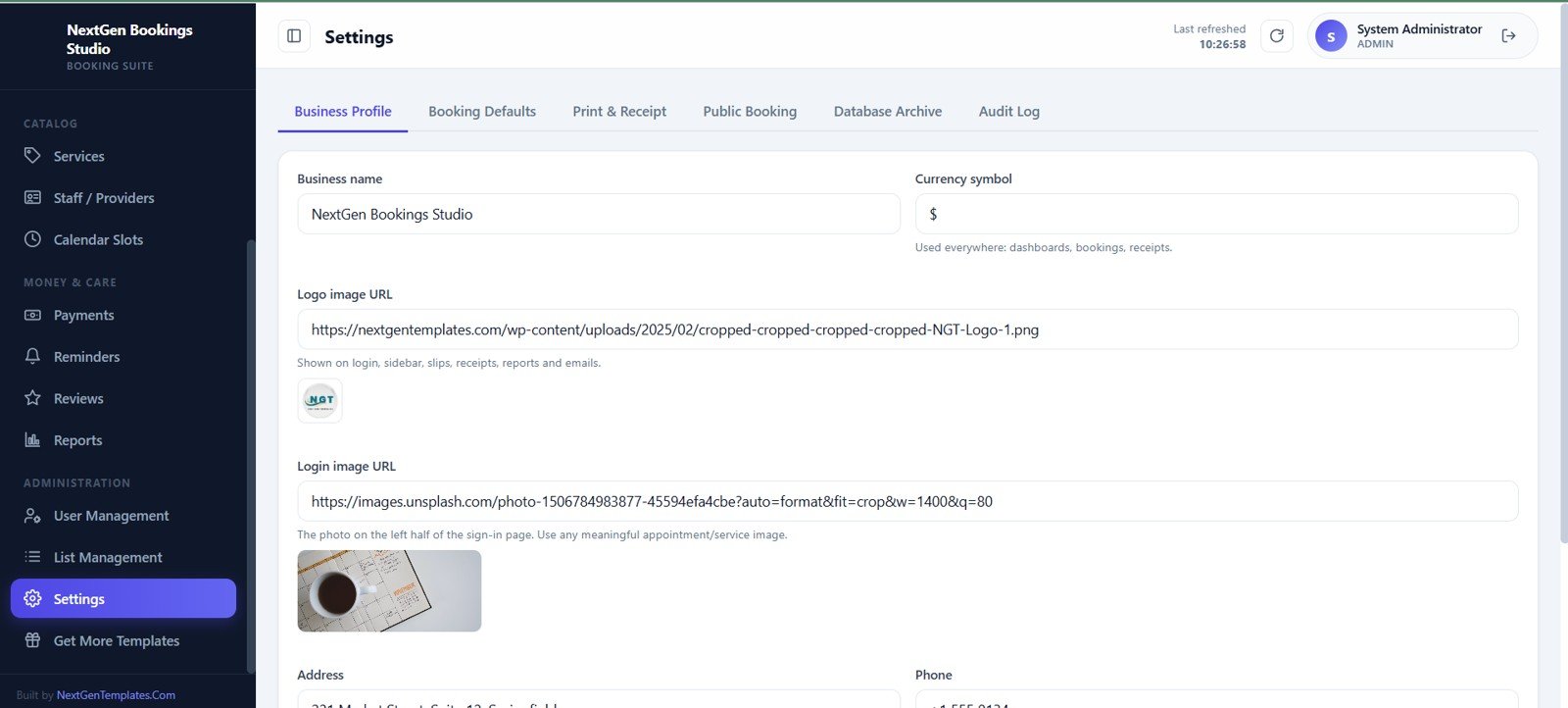Open the Business Profile tab
1568x708 pixels.
(x=343, y=112)
